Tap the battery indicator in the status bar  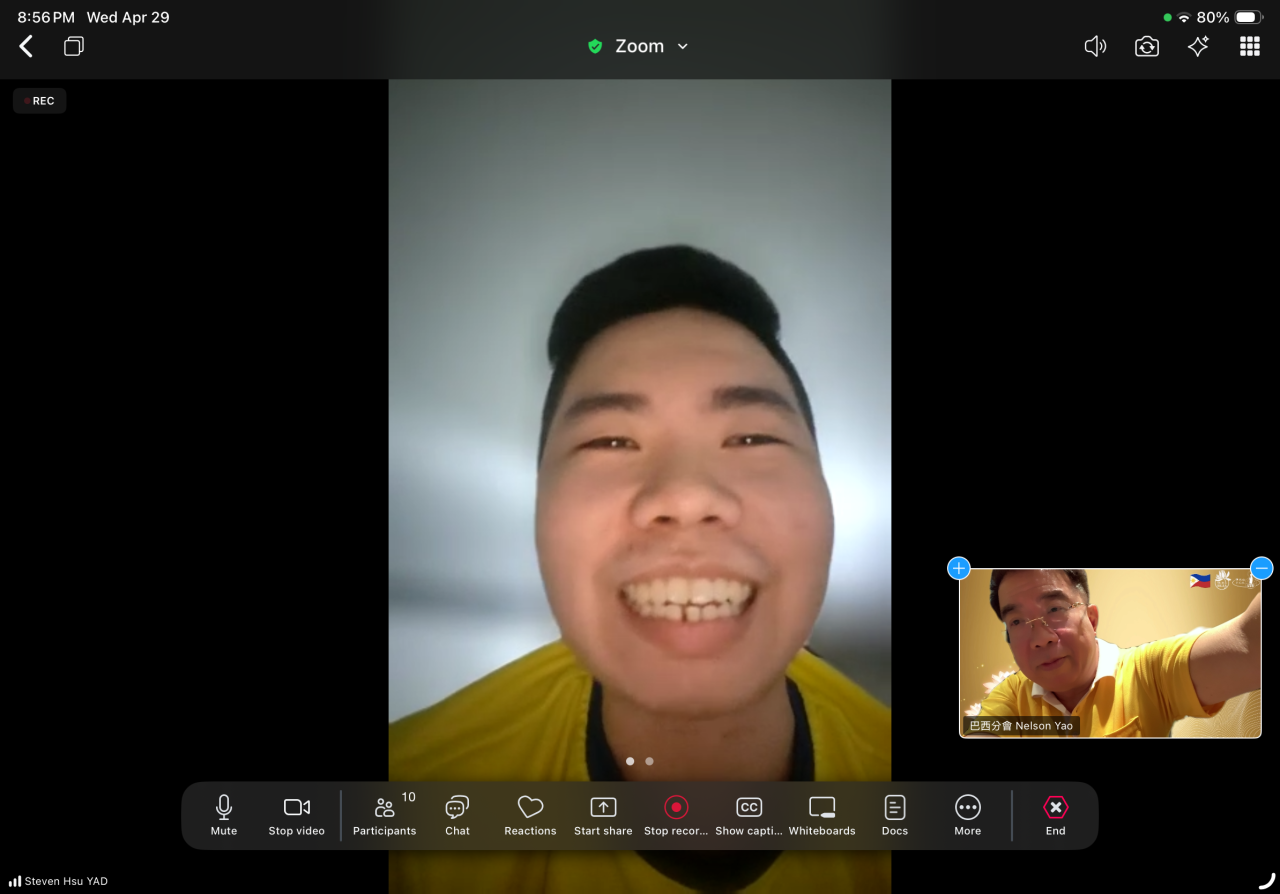(1250, 17)
